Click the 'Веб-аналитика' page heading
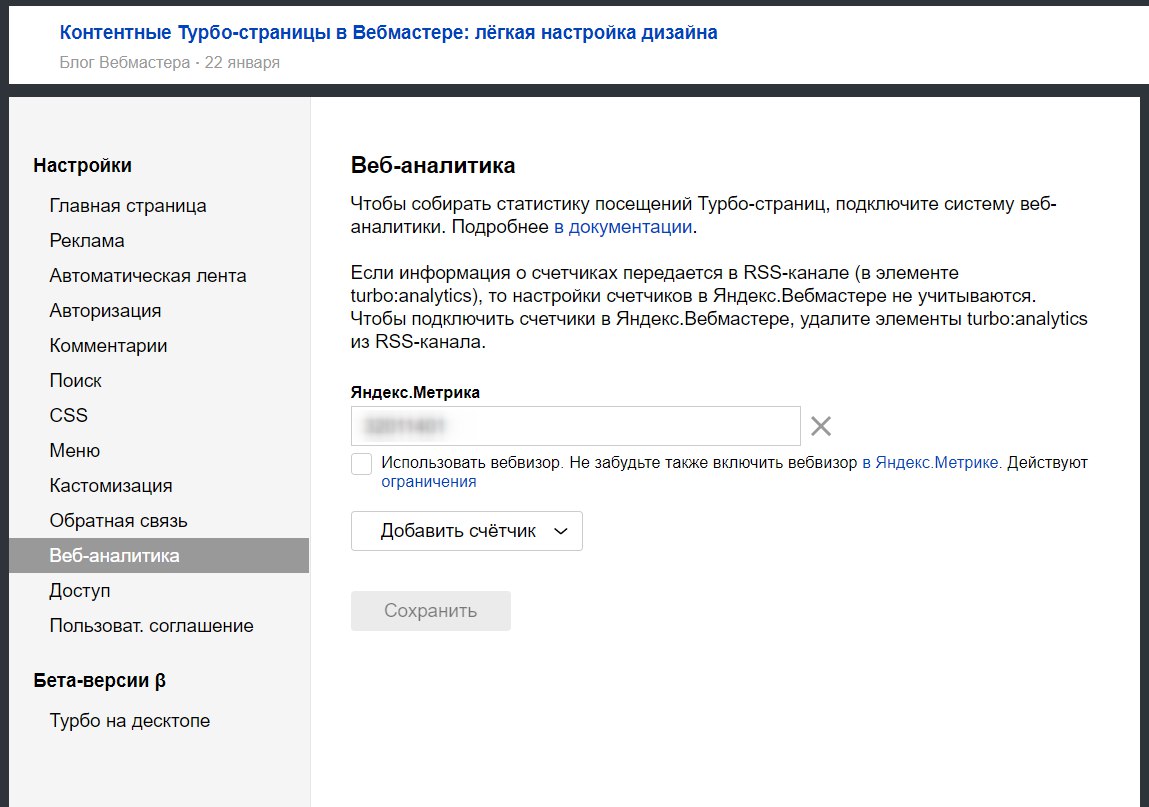The width and height of the screenshot is (1149, 807). (432, 165)
